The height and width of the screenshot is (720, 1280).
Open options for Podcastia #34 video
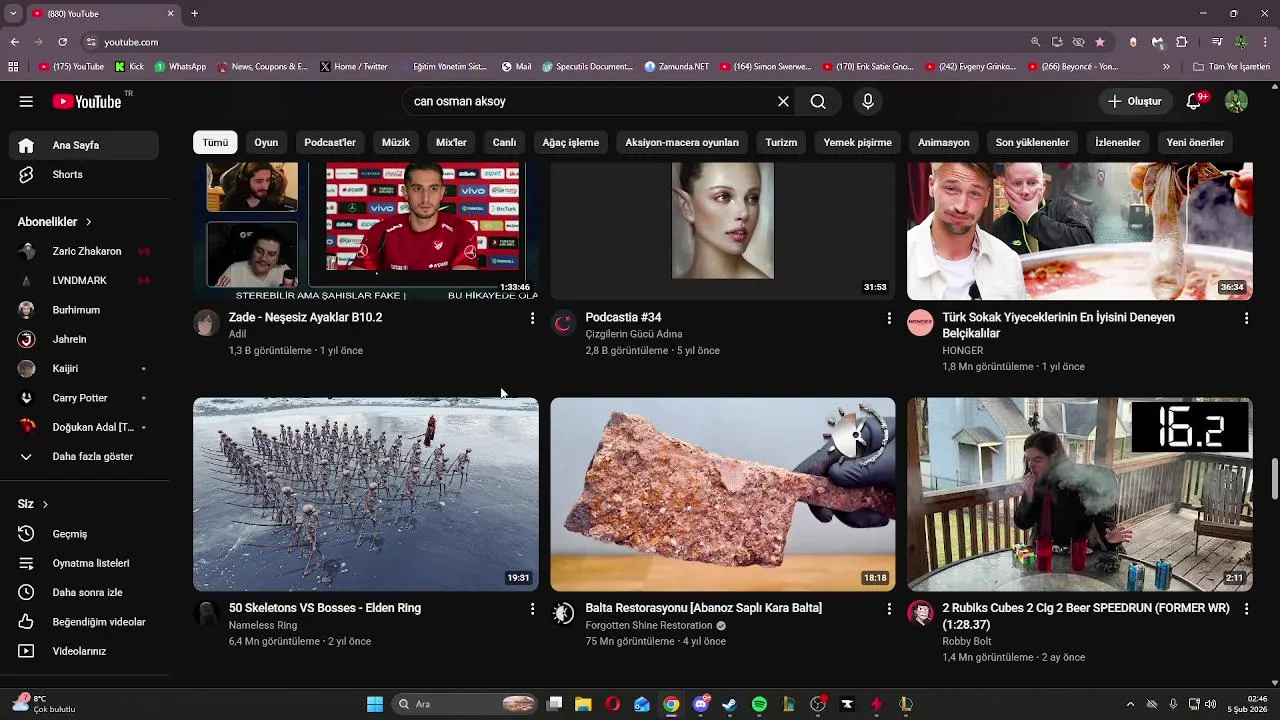pos(889,318)
